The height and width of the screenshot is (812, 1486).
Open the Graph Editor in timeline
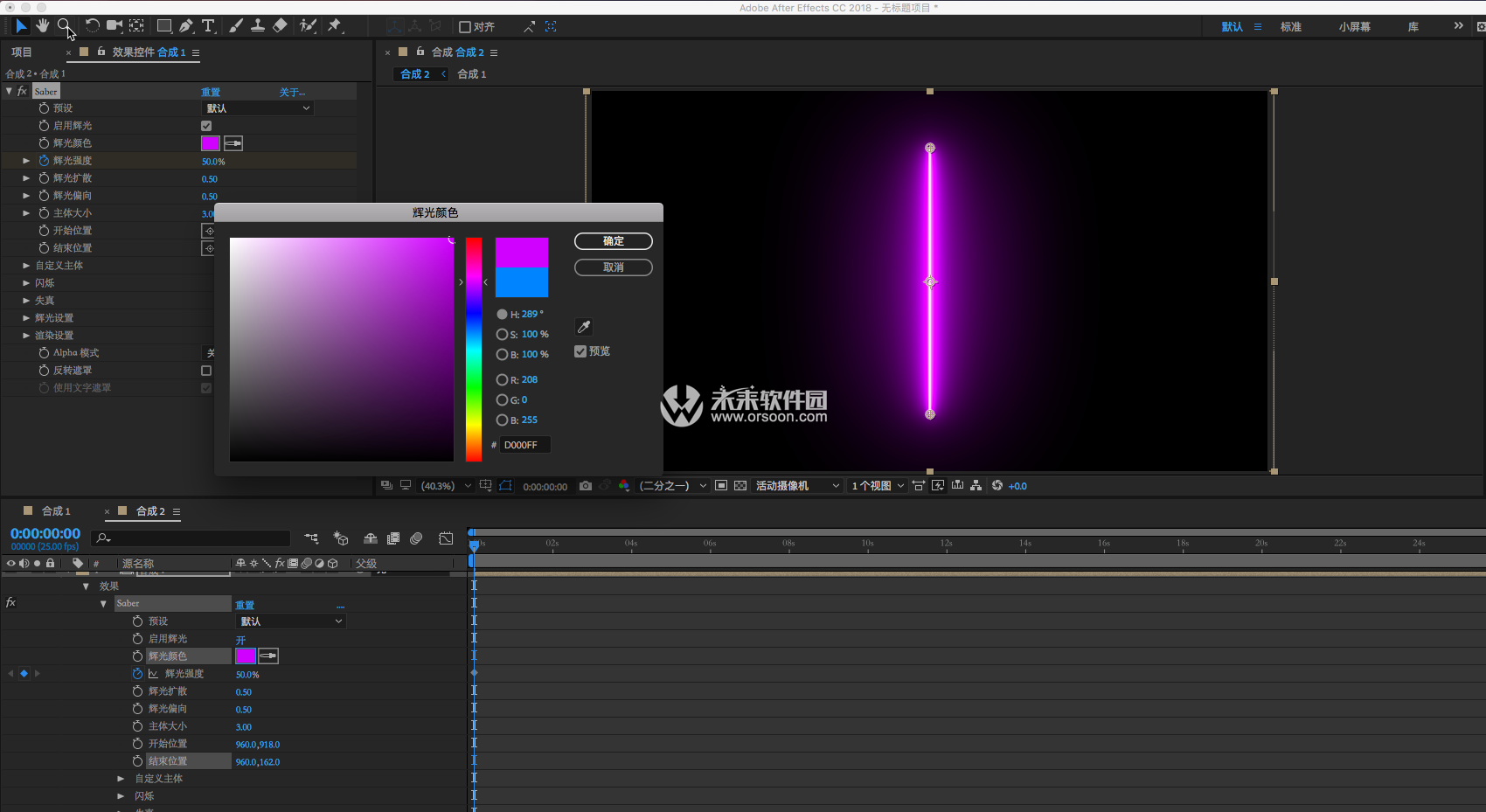(446, 538)
